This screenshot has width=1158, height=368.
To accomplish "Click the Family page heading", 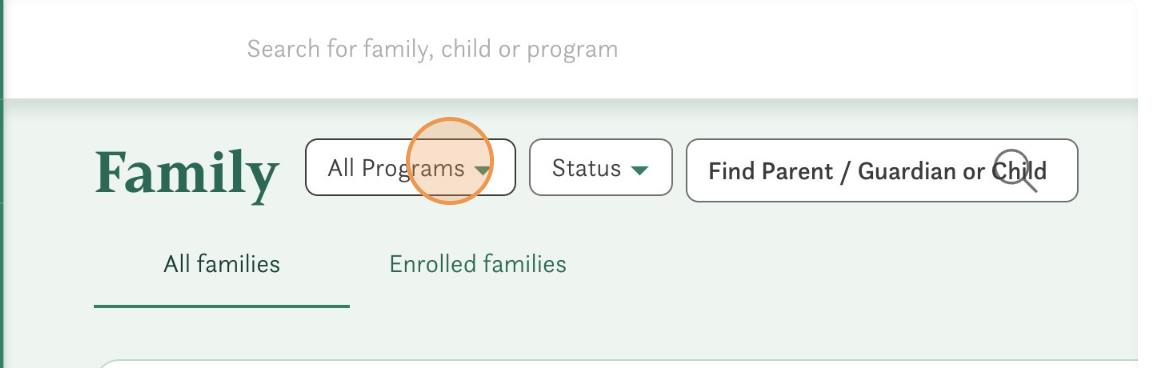I will tap(187, 175).
